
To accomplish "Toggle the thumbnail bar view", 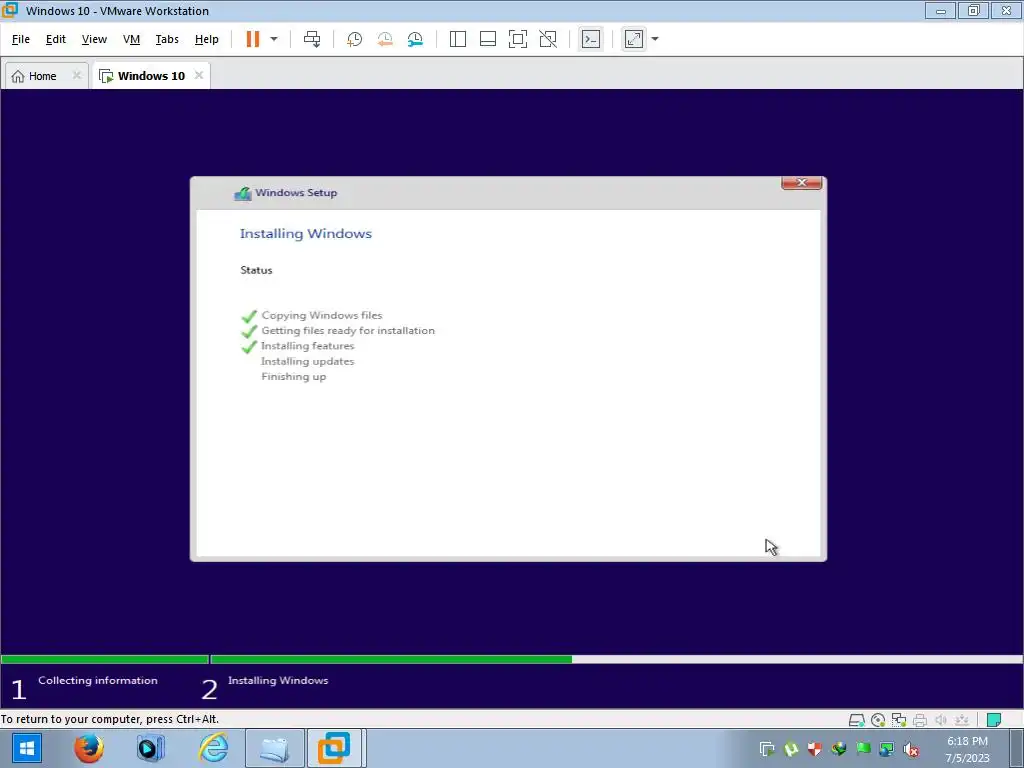I will tap(488, 39).
